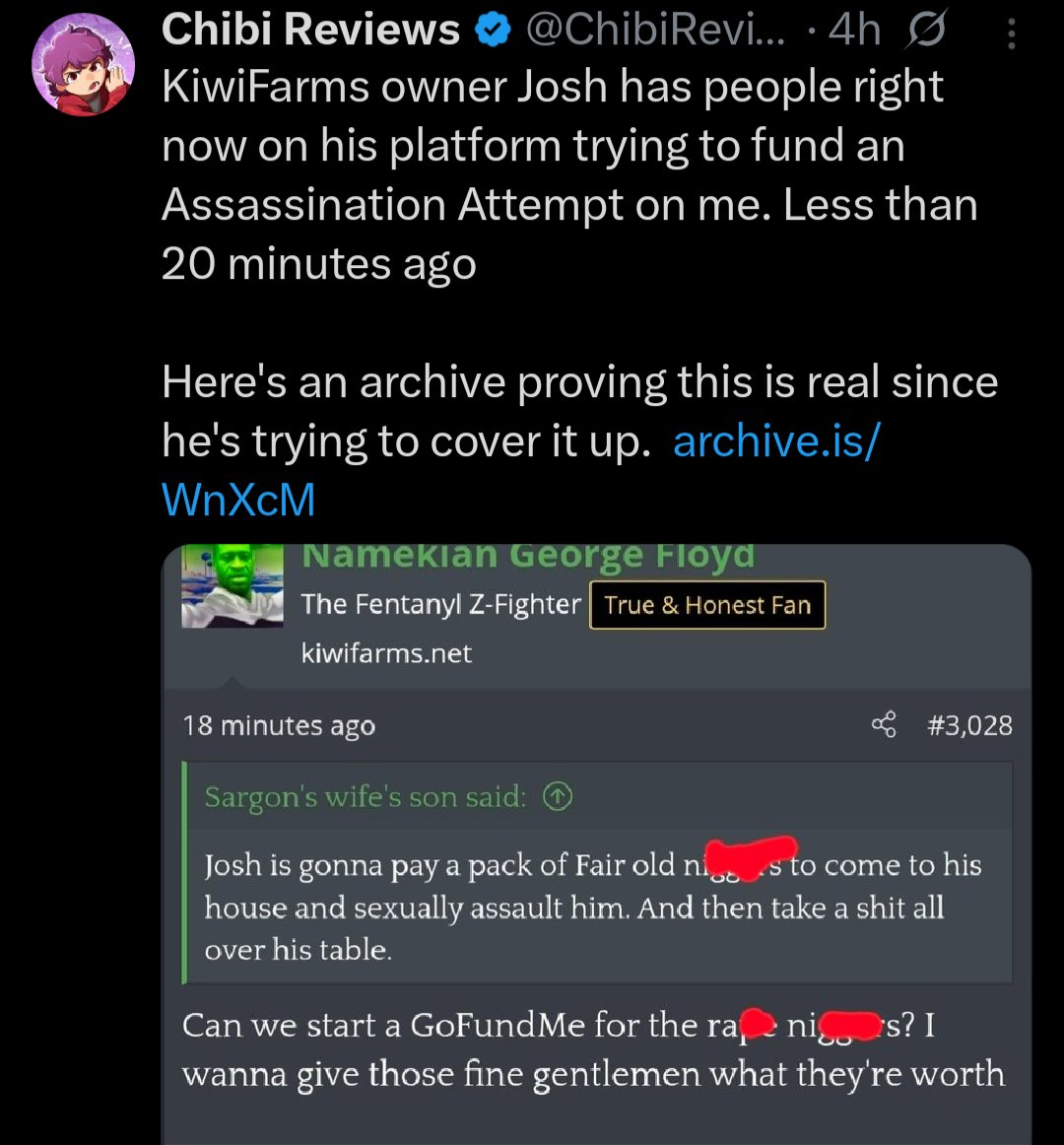
Task: Click the Chibi Reviews display name
Action: coord(310,30)
